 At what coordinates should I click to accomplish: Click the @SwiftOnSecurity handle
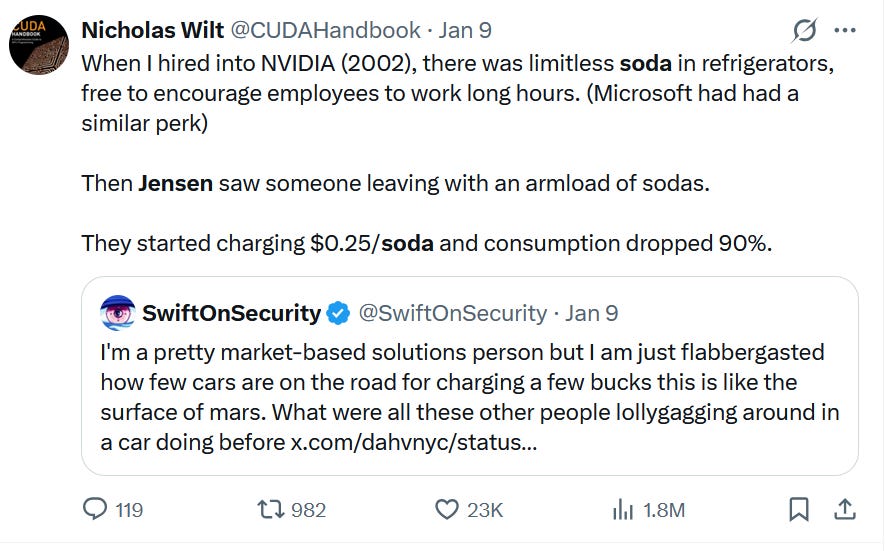pyautogui.click(x=452, y=313)
